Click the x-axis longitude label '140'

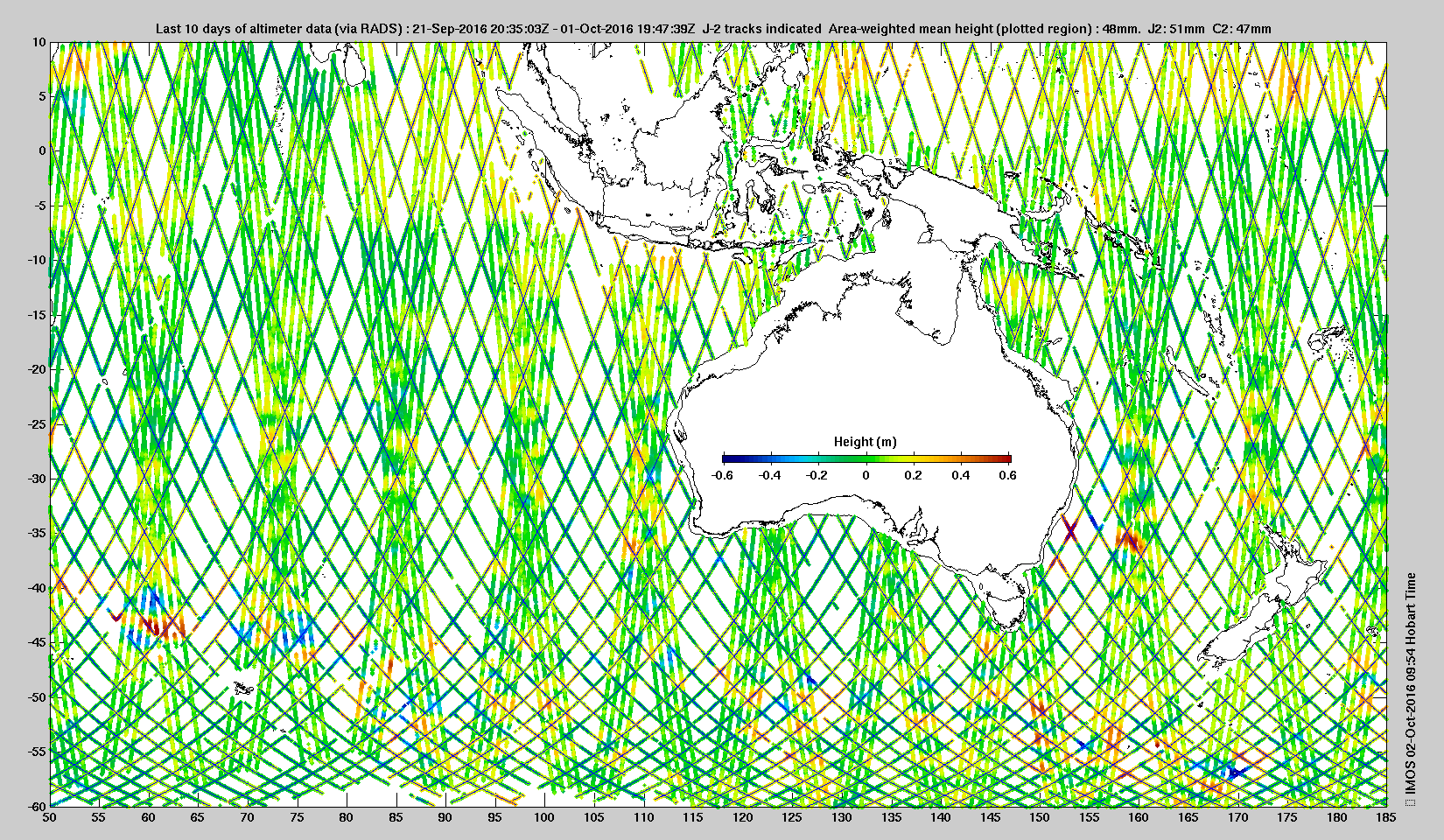coord(941,817)
